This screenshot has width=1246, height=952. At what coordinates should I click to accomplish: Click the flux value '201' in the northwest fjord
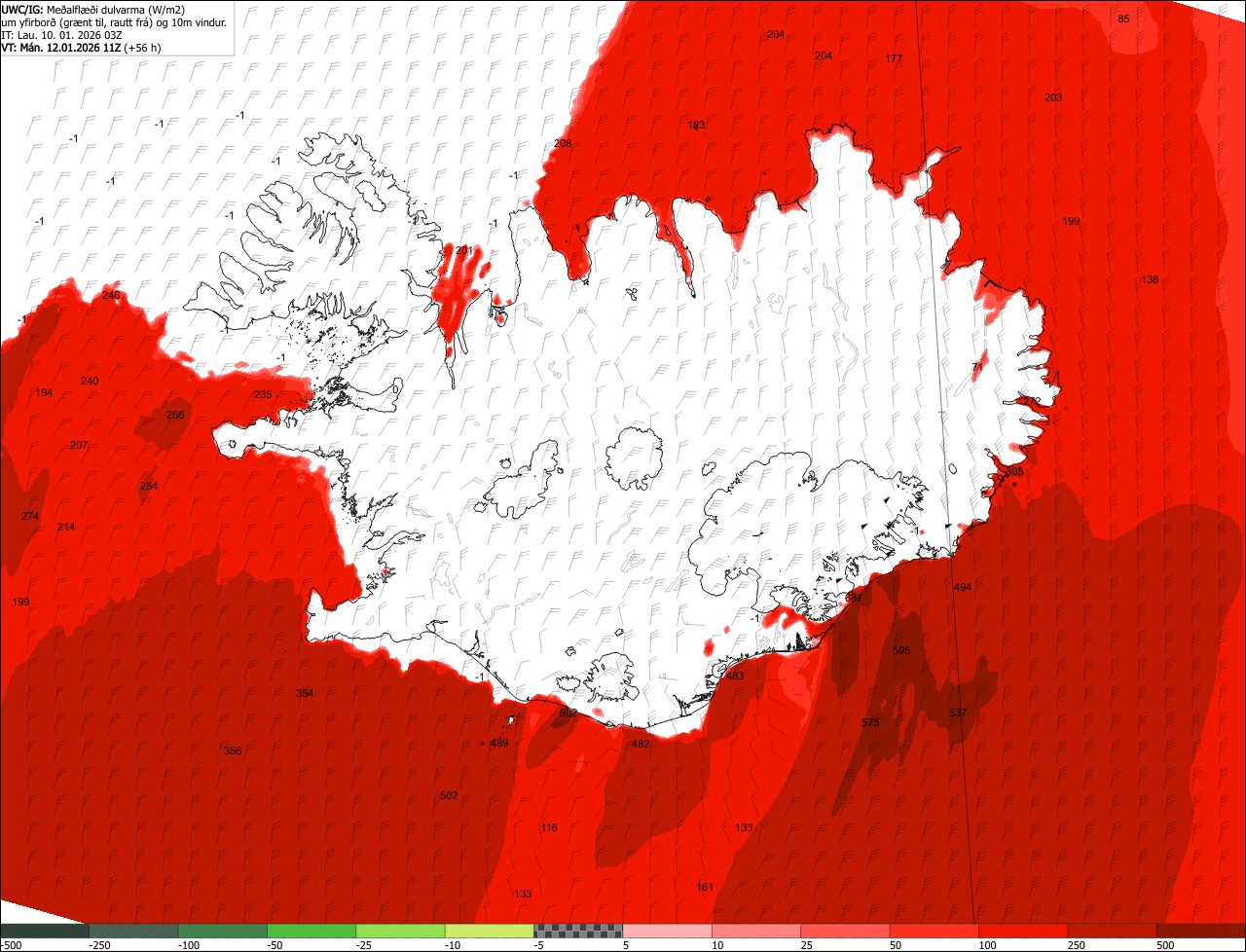pos(464,250)
